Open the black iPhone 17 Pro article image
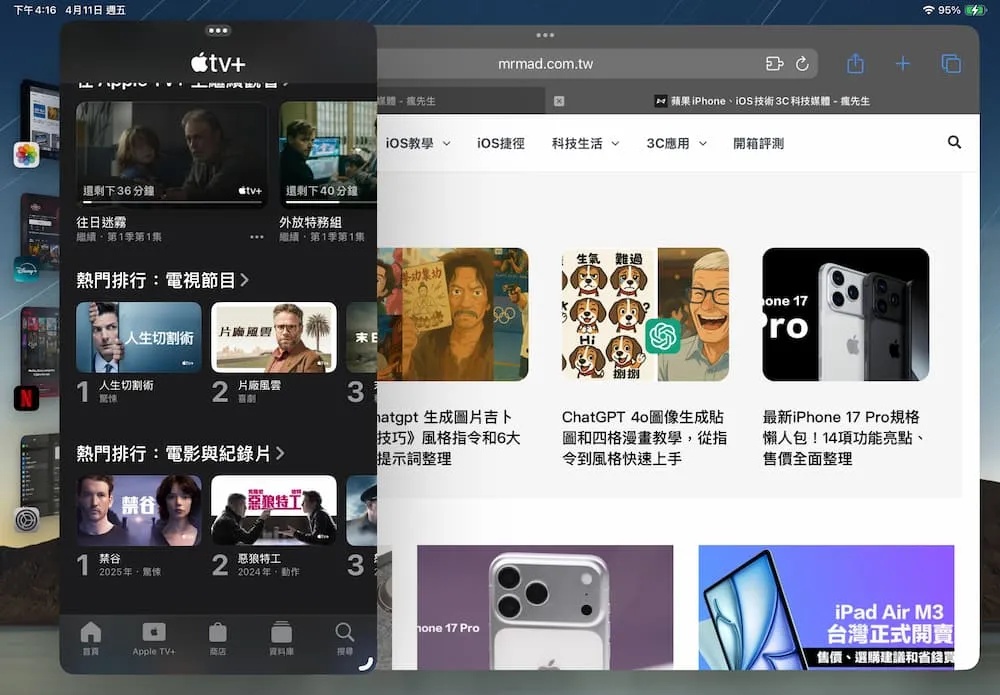Screen dimensions: 1000x695 click(846, 314)
